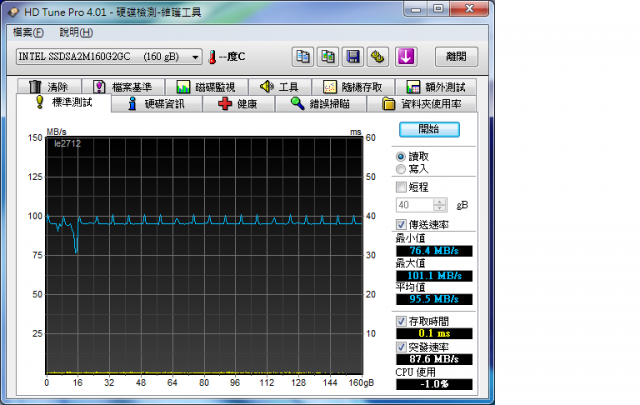Toggle the 傳送速率 transfer rate checkbox
Viewport: 640px width, 405px height.
click(401, 225)
